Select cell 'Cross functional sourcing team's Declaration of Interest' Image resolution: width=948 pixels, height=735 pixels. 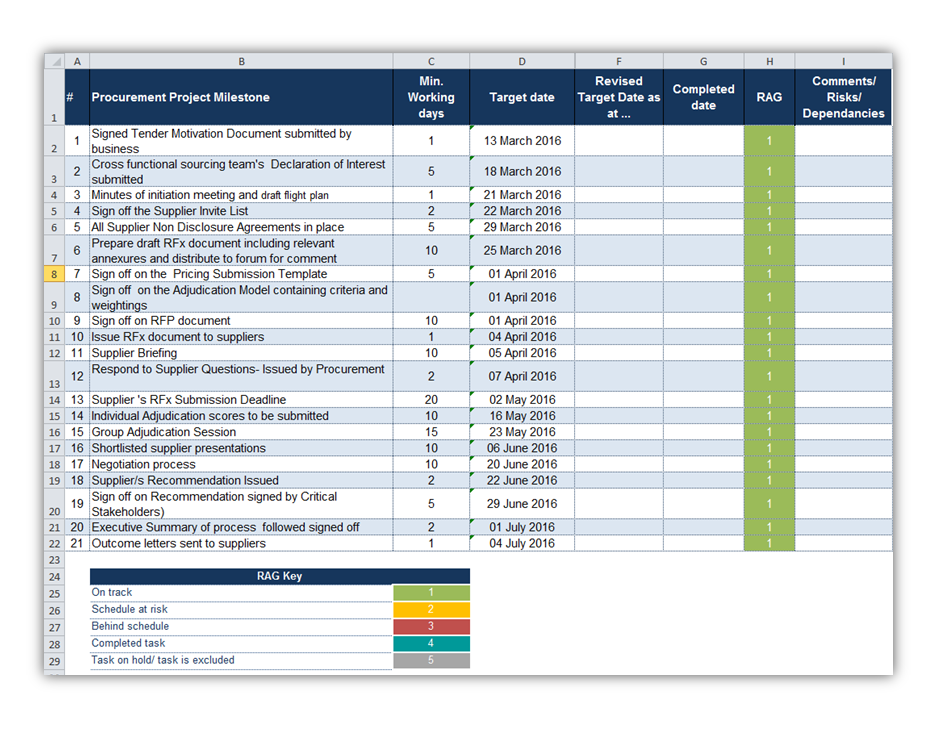click(241, 172)
